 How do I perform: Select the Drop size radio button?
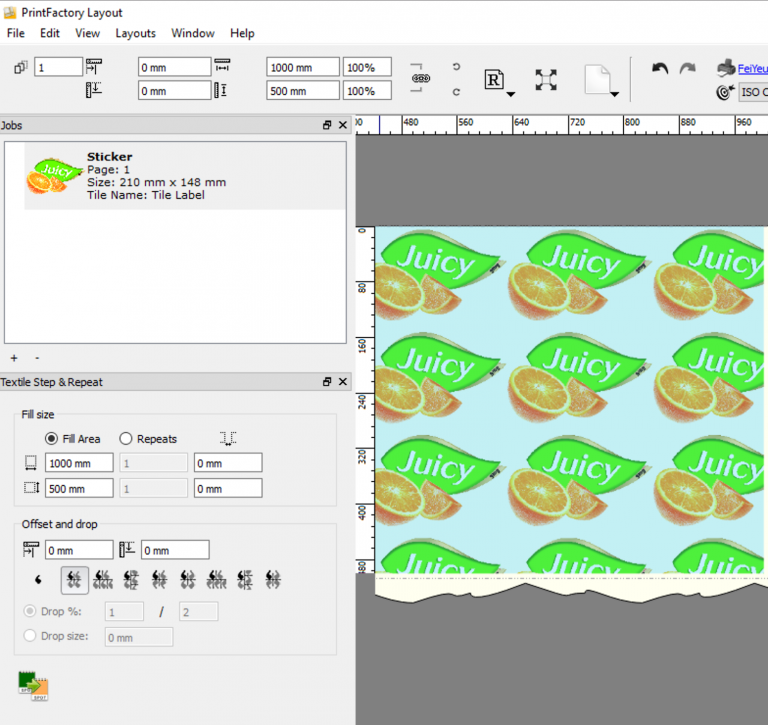(x=30, y=635)
